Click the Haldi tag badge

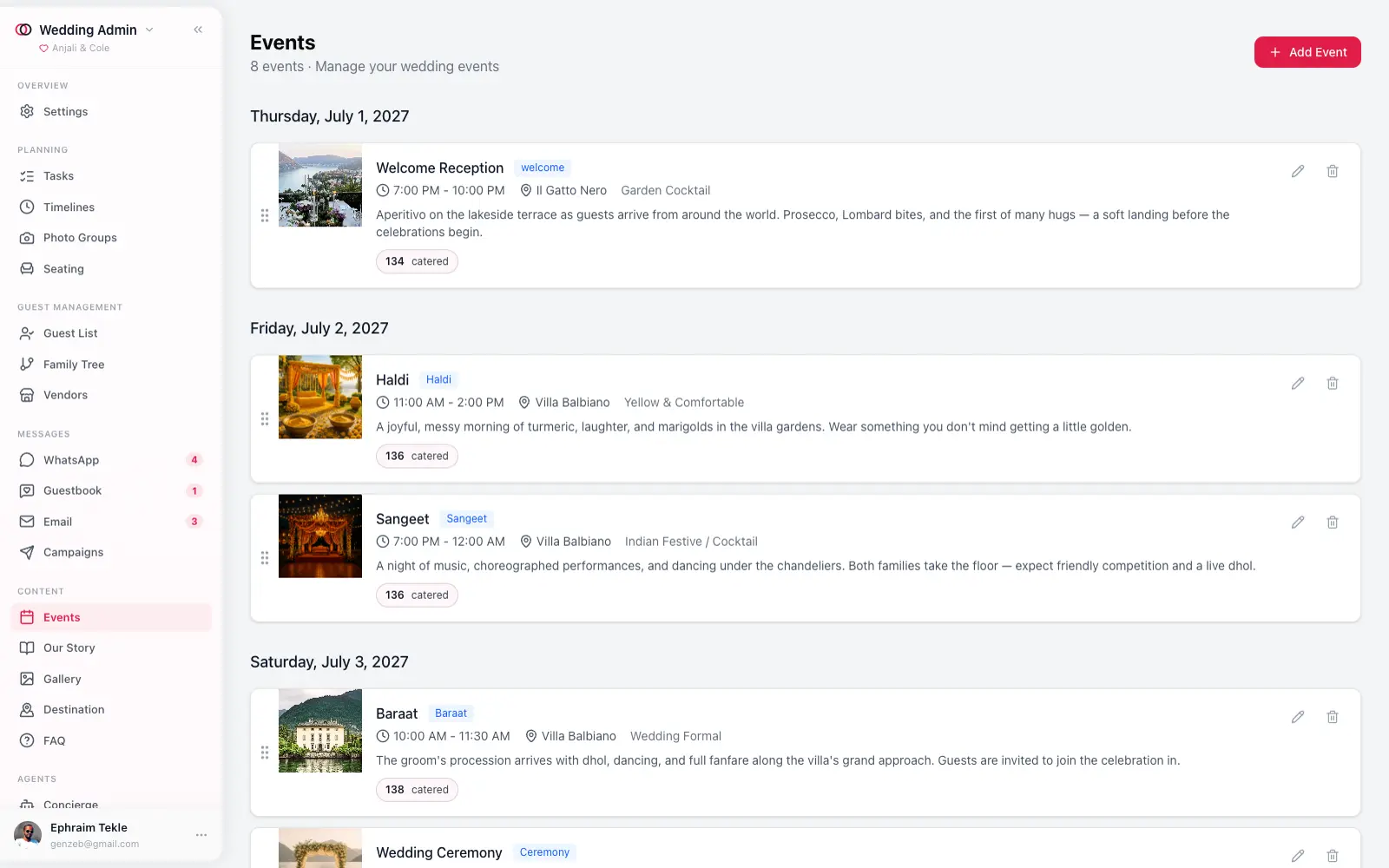pos(438,379)
